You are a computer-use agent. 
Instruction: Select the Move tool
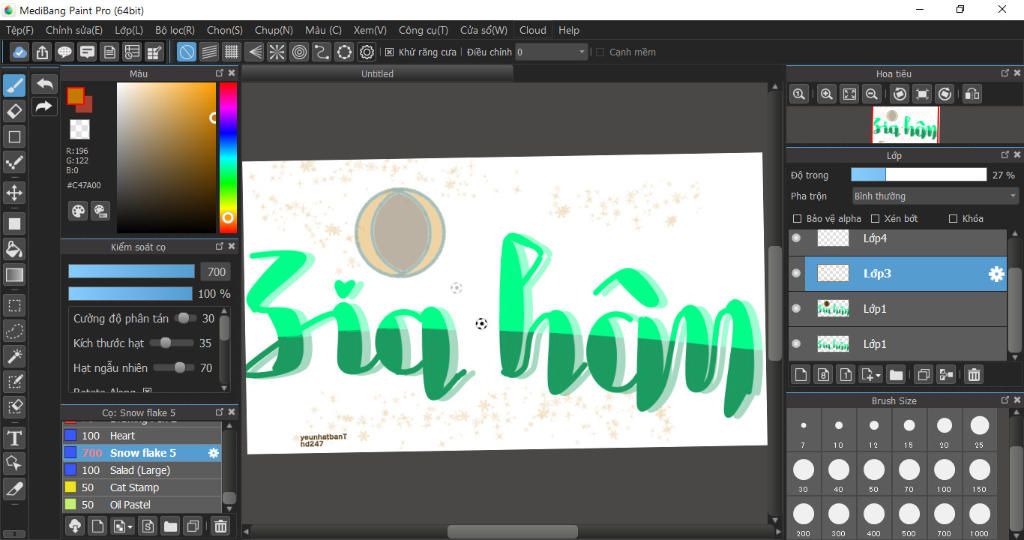tap(14, 193)
